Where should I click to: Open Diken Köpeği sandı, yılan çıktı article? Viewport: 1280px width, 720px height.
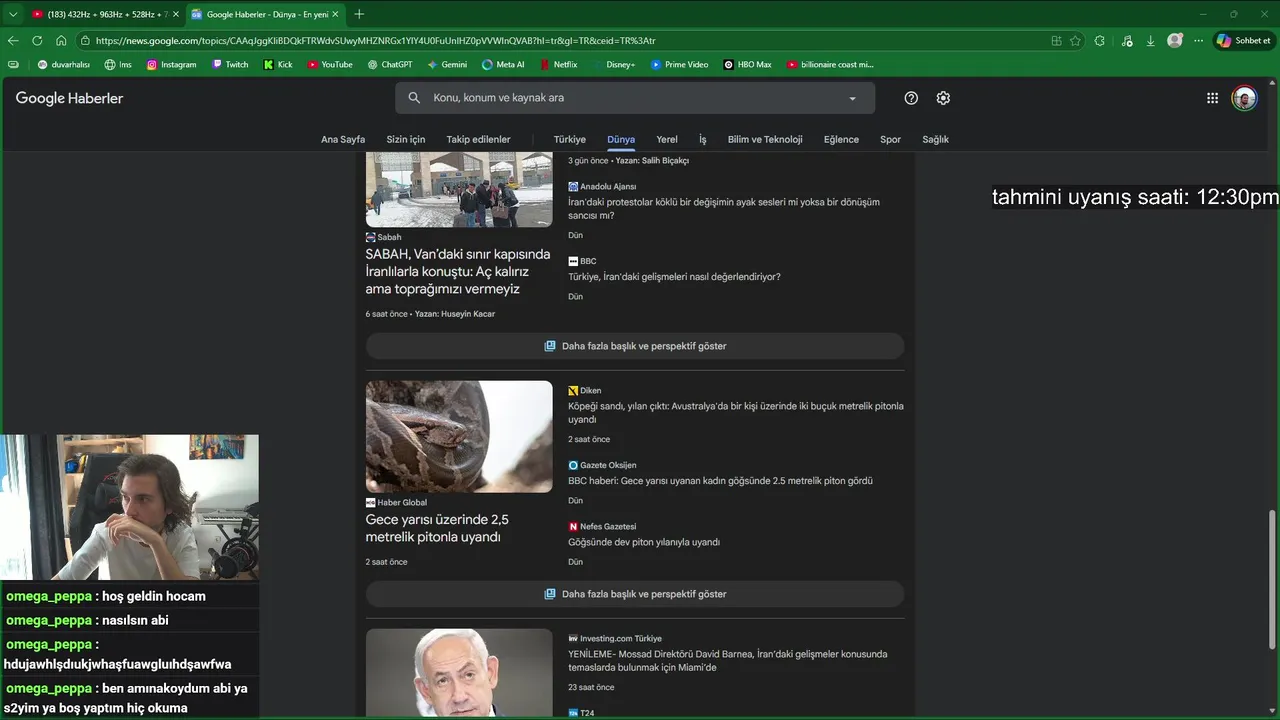click(x=736, y=413)
